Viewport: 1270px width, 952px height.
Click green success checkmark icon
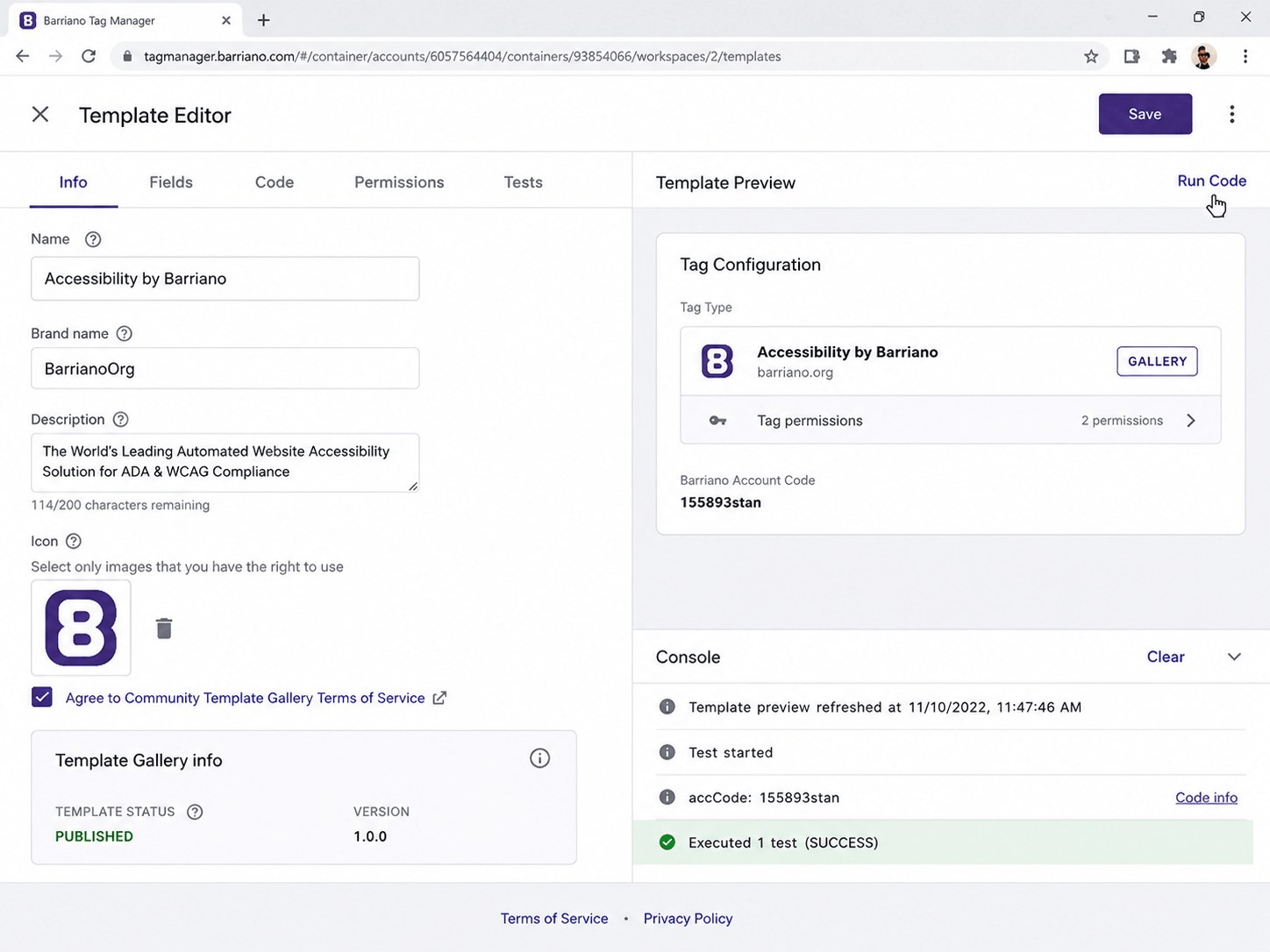point(667,842)
